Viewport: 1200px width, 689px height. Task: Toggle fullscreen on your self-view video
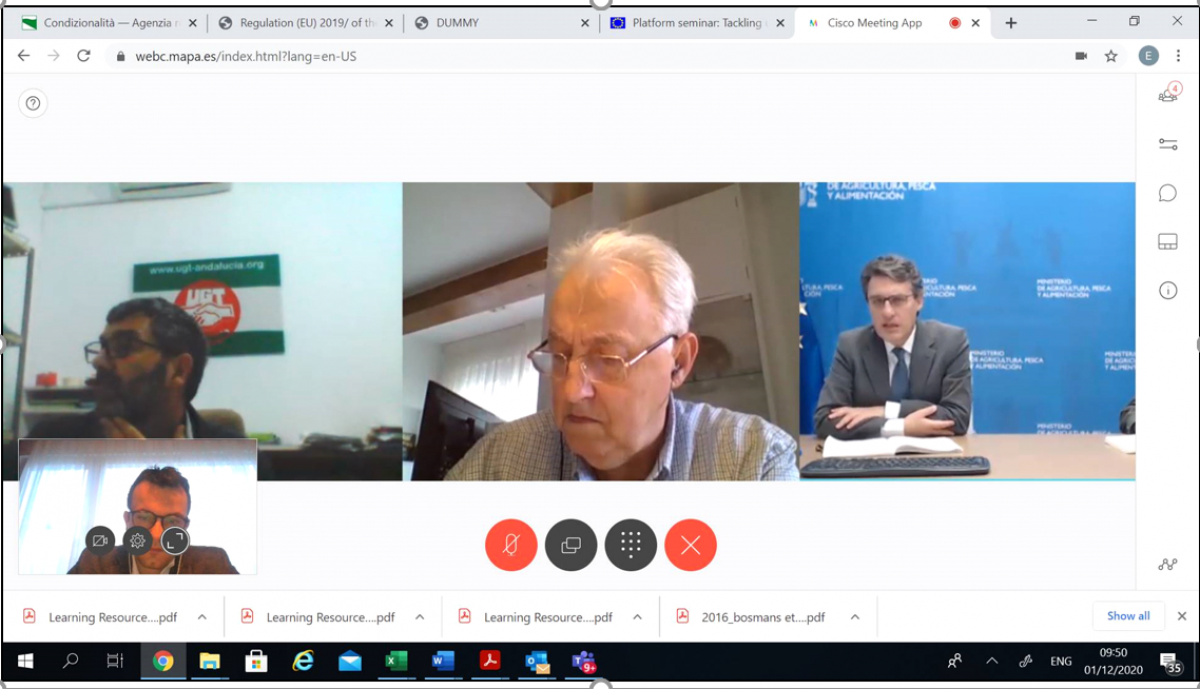pos(176,541)
